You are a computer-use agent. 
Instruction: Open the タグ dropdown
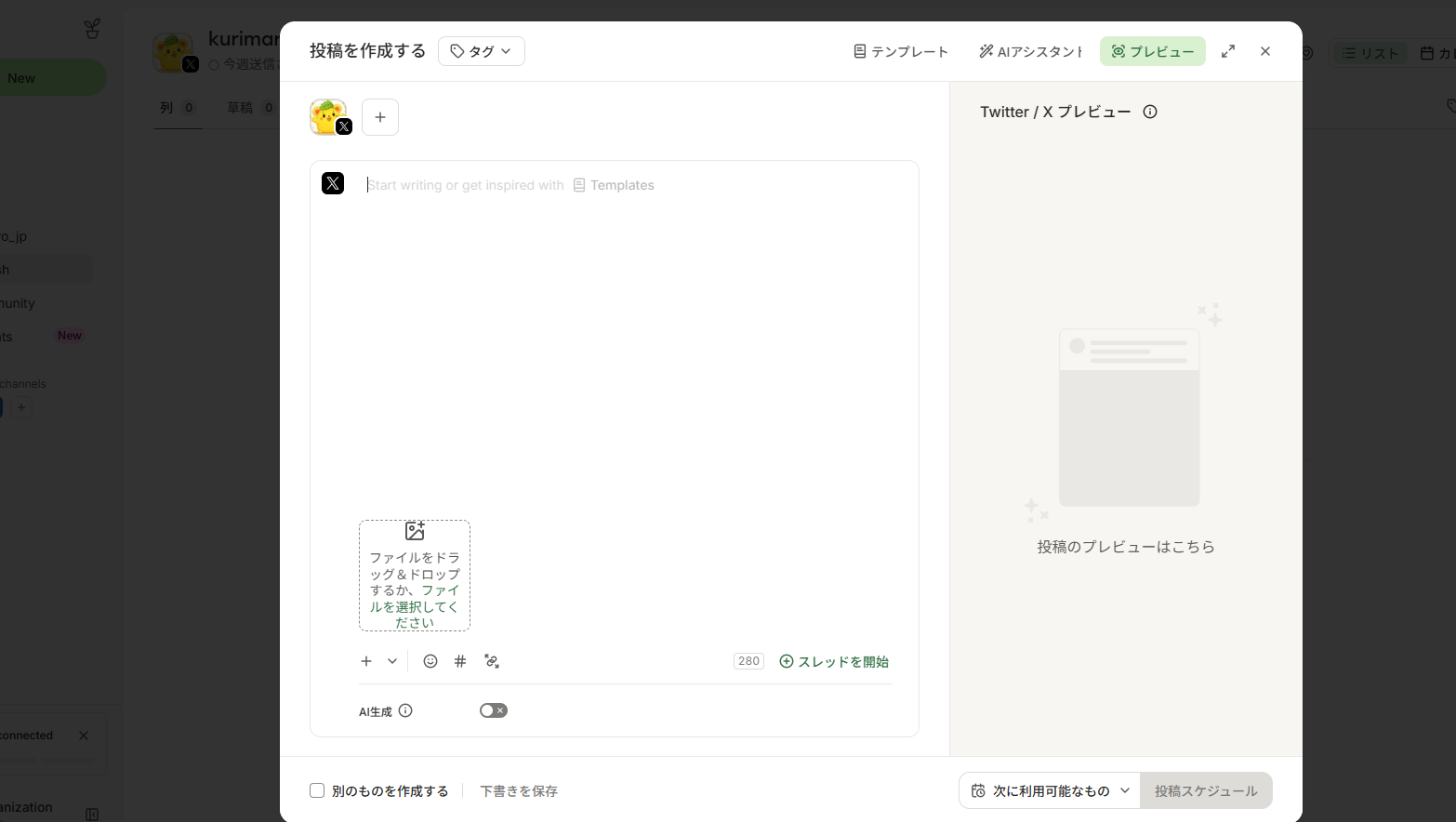point(482,51)
